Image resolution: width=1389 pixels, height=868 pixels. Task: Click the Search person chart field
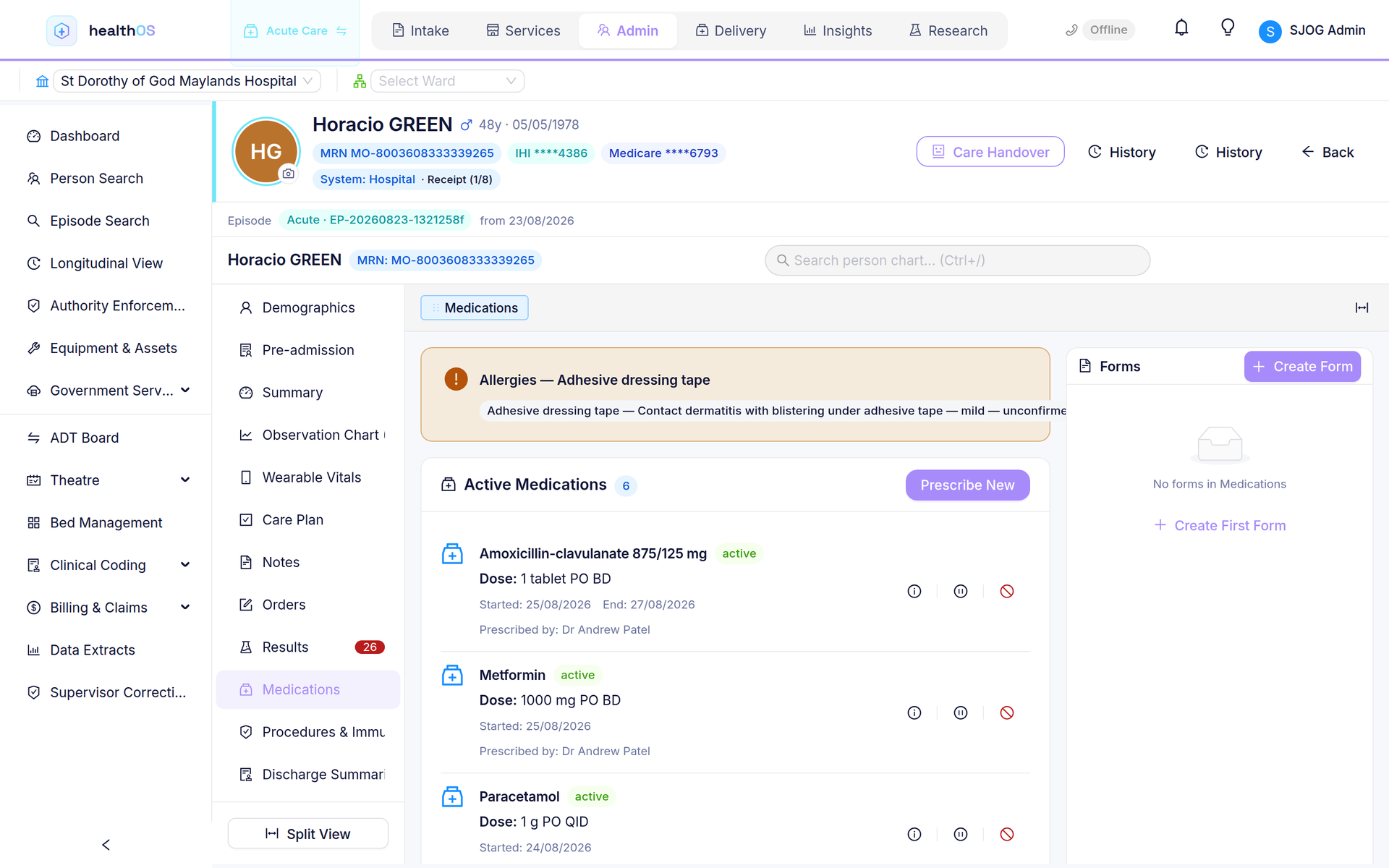[x=957, y=260]
